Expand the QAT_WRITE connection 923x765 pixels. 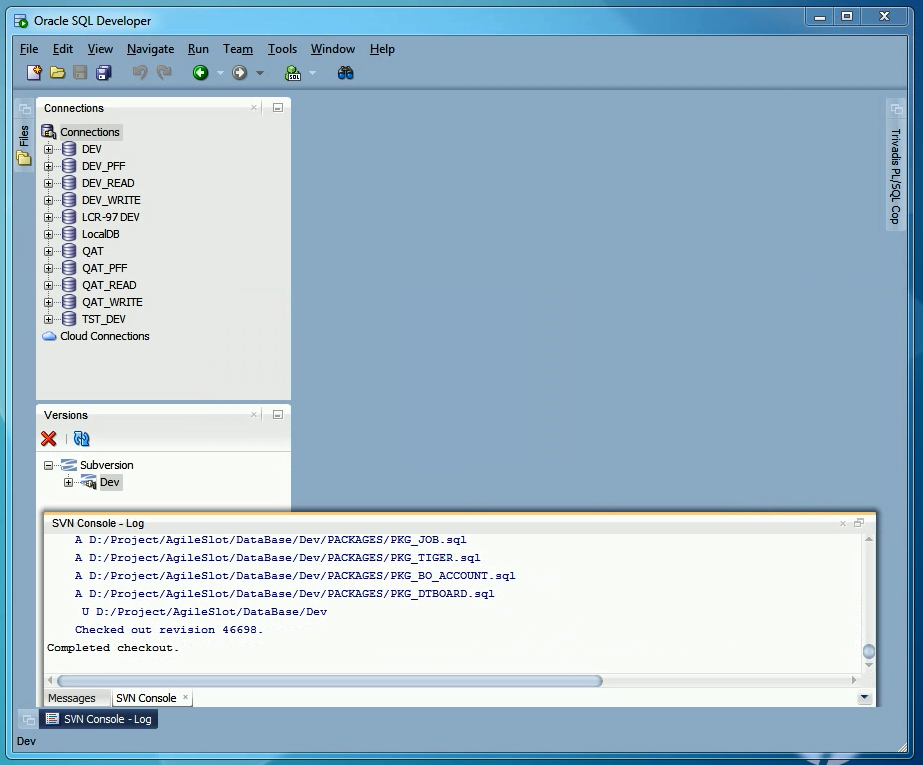(48, 302)
